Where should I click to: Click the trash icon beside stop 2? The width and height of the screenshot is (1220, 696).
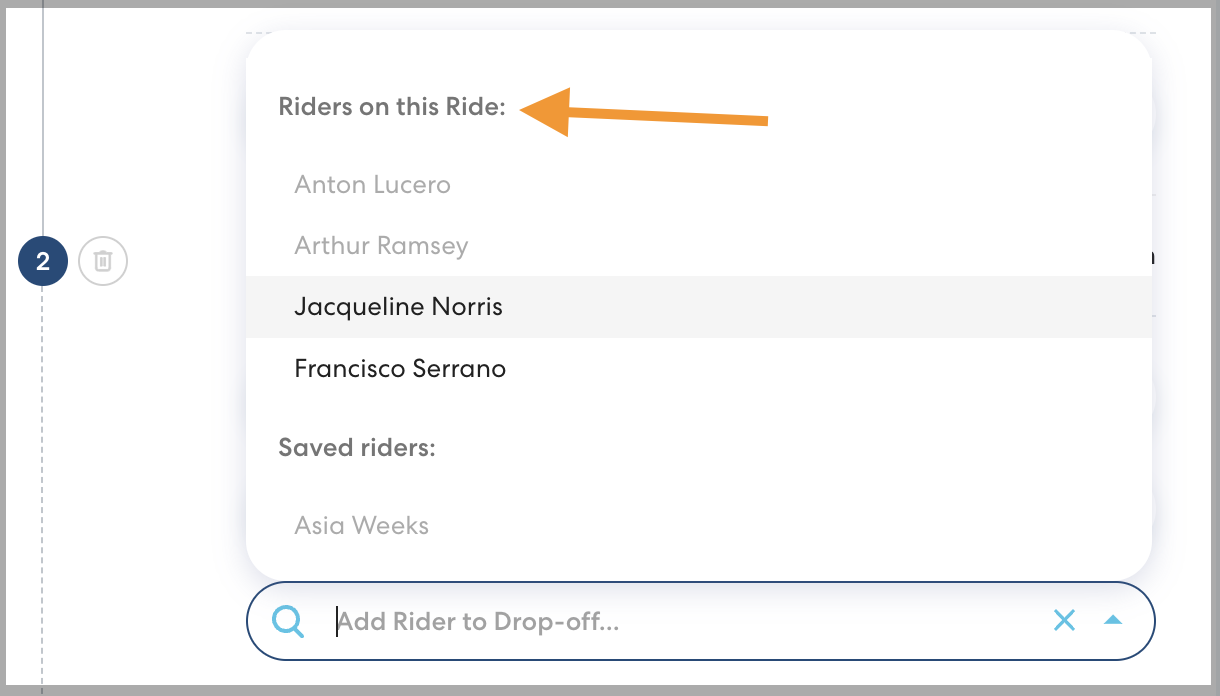[103, 262]
